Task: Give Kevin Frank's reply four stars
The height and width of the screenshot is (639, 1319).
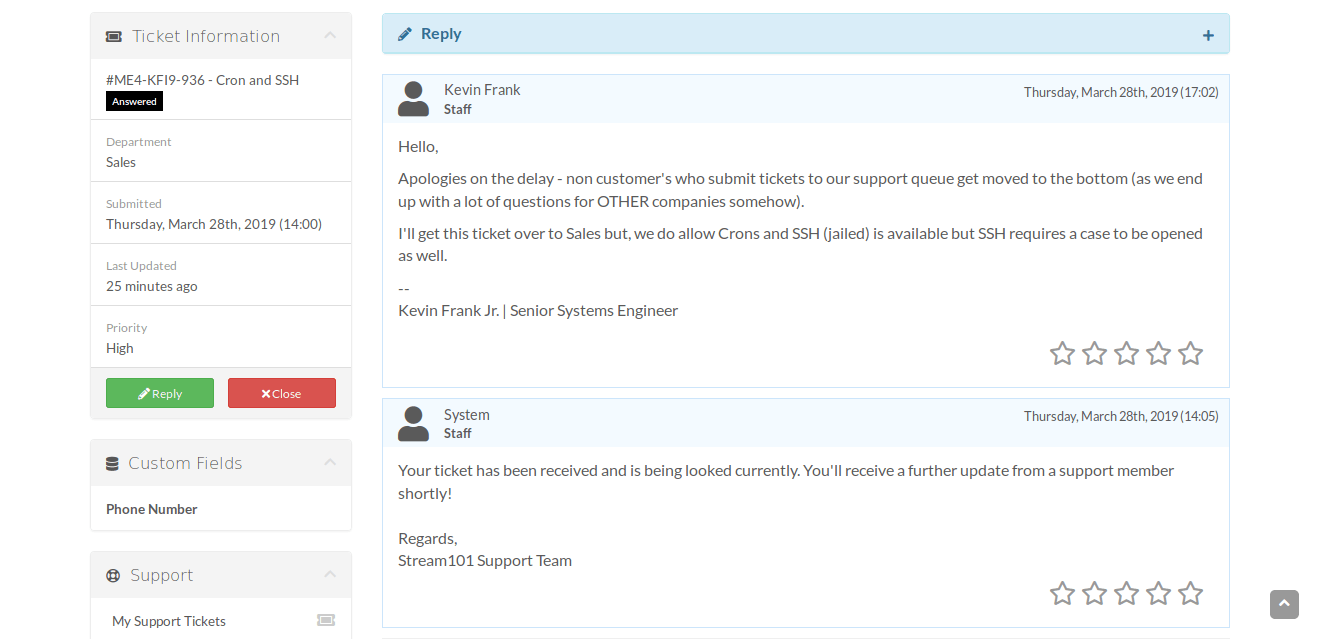Action: (x=1158, y=353)
